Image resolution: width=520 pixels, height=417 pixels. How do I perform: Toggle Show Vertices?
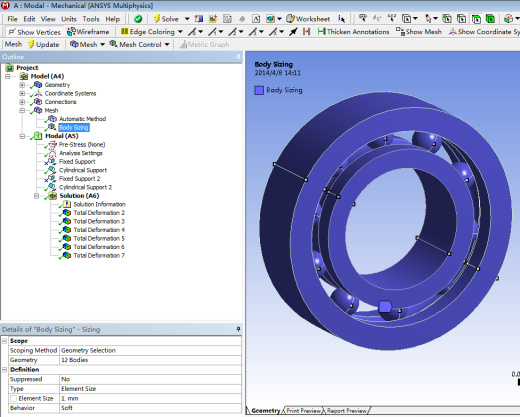34,32
